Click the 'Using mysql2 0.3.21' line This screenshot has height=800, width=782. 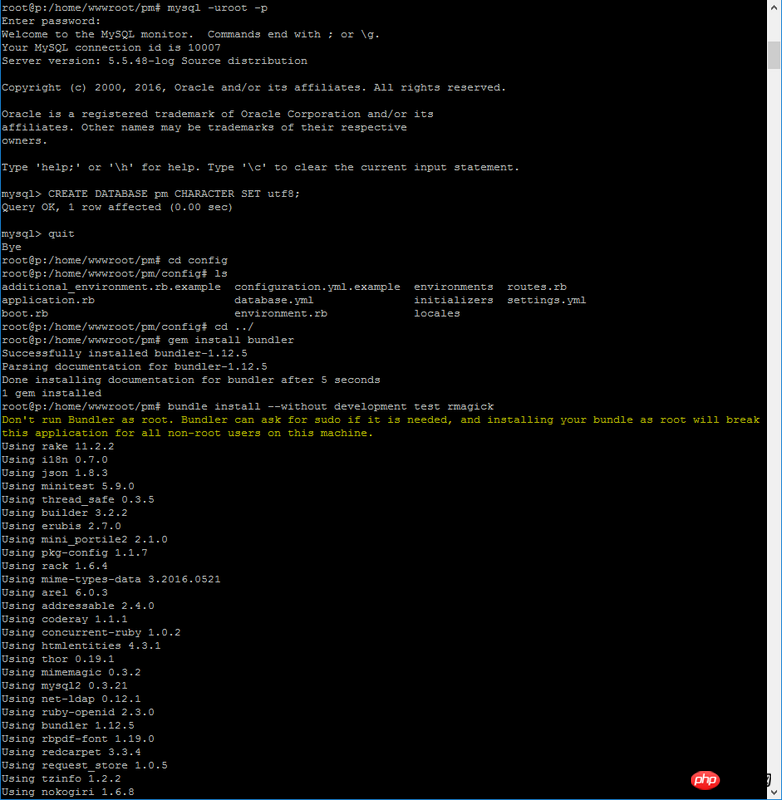tap(65, 685)
